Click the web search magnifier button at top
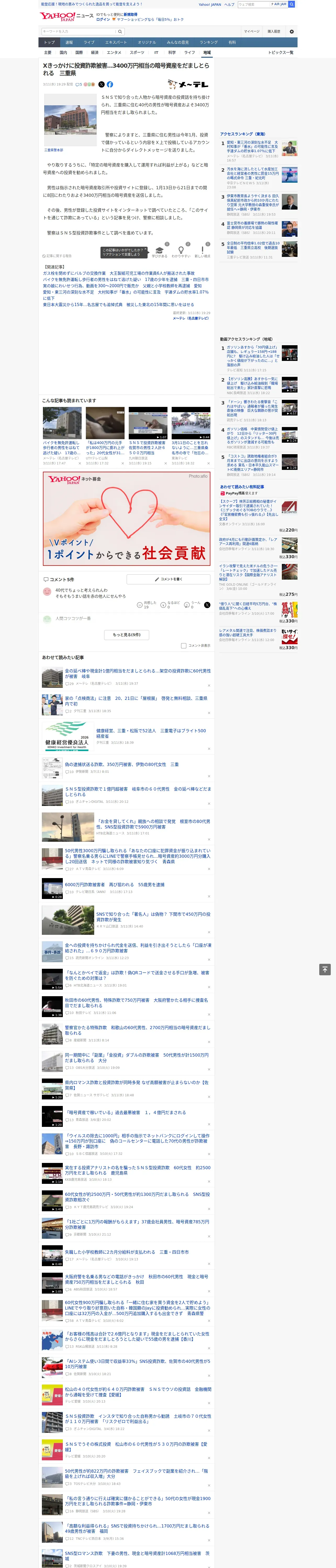 pyautogui.click(x=292, y=4)
